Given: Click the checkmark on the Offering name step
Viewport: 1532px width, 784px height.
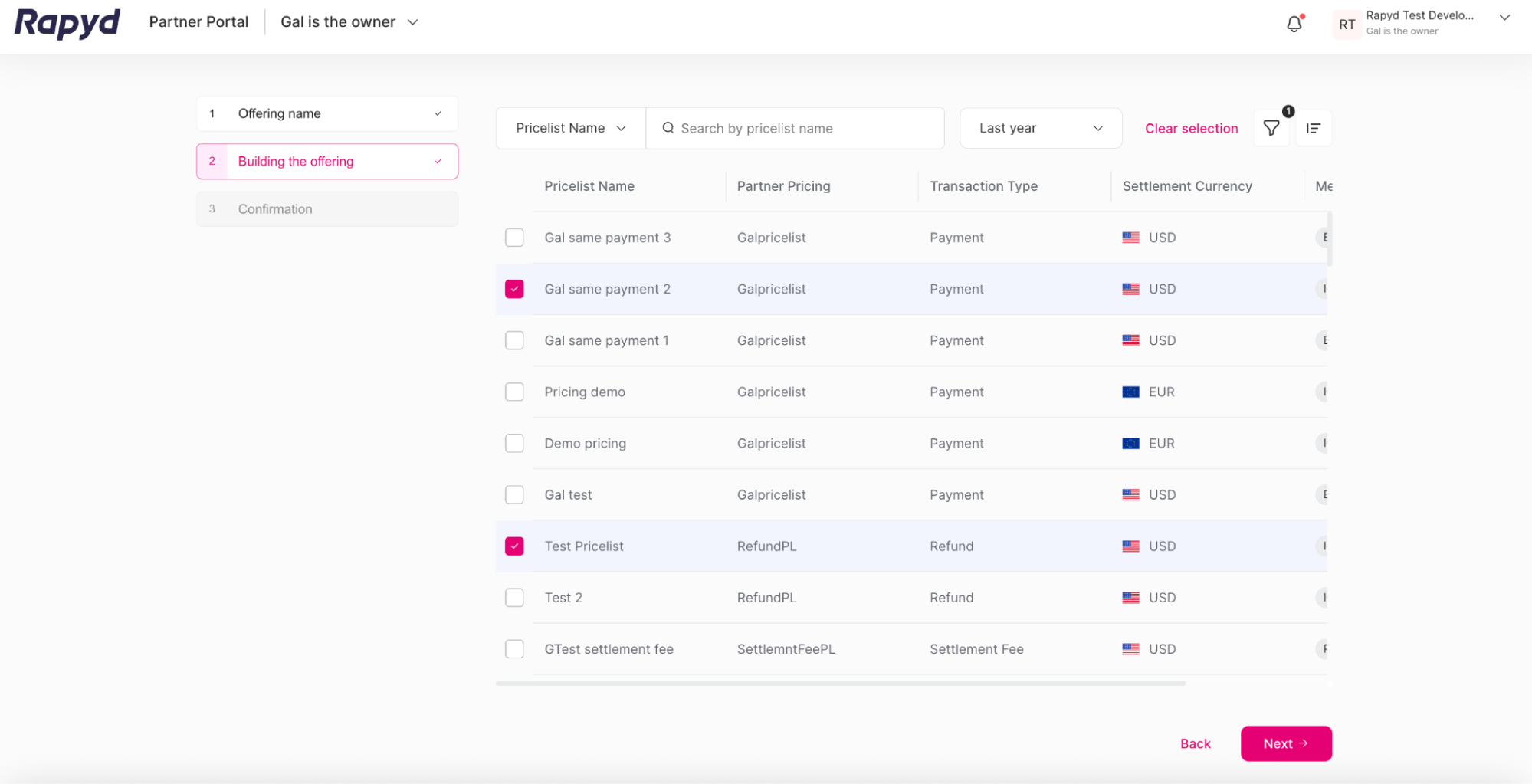Looking at the screenshot, I should pos(438,113).
